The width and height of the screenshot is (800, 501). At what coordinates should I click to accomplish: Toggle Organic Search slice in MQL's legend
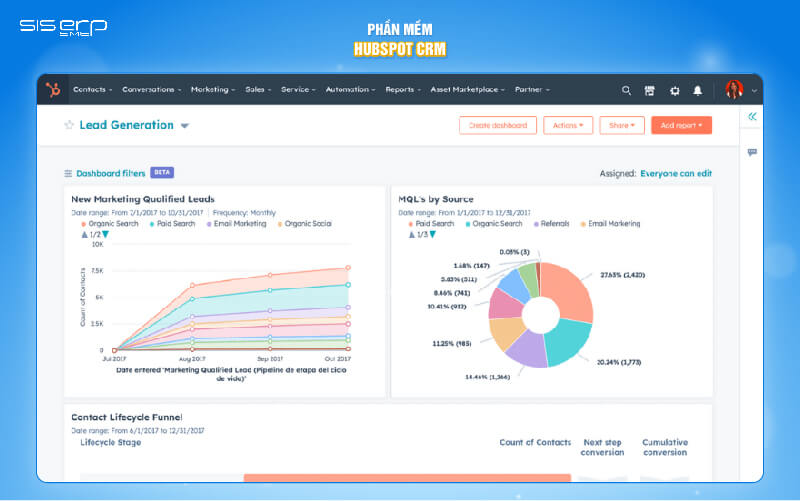pyautogui.click(x=494, y=223)
